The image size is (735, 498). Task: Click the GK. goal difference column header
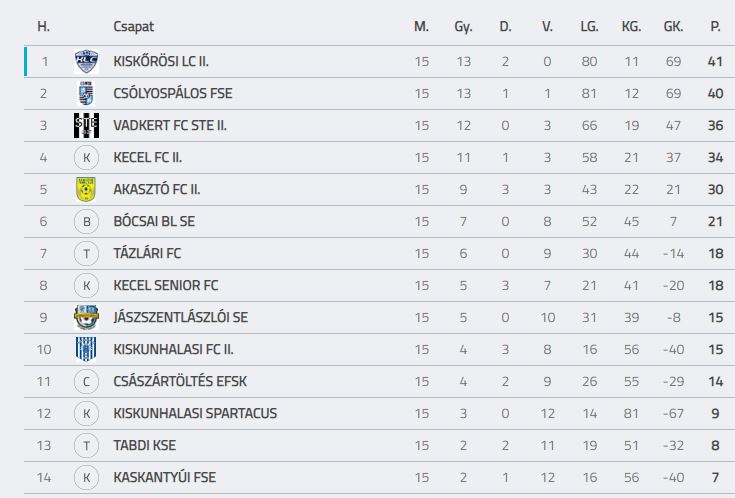[673, 26]
